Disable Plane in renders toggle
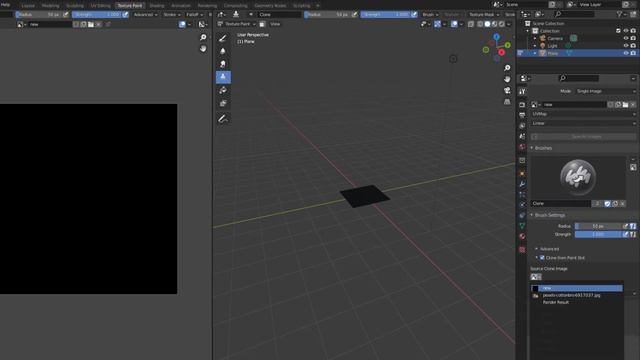 (x=633, y=53)
